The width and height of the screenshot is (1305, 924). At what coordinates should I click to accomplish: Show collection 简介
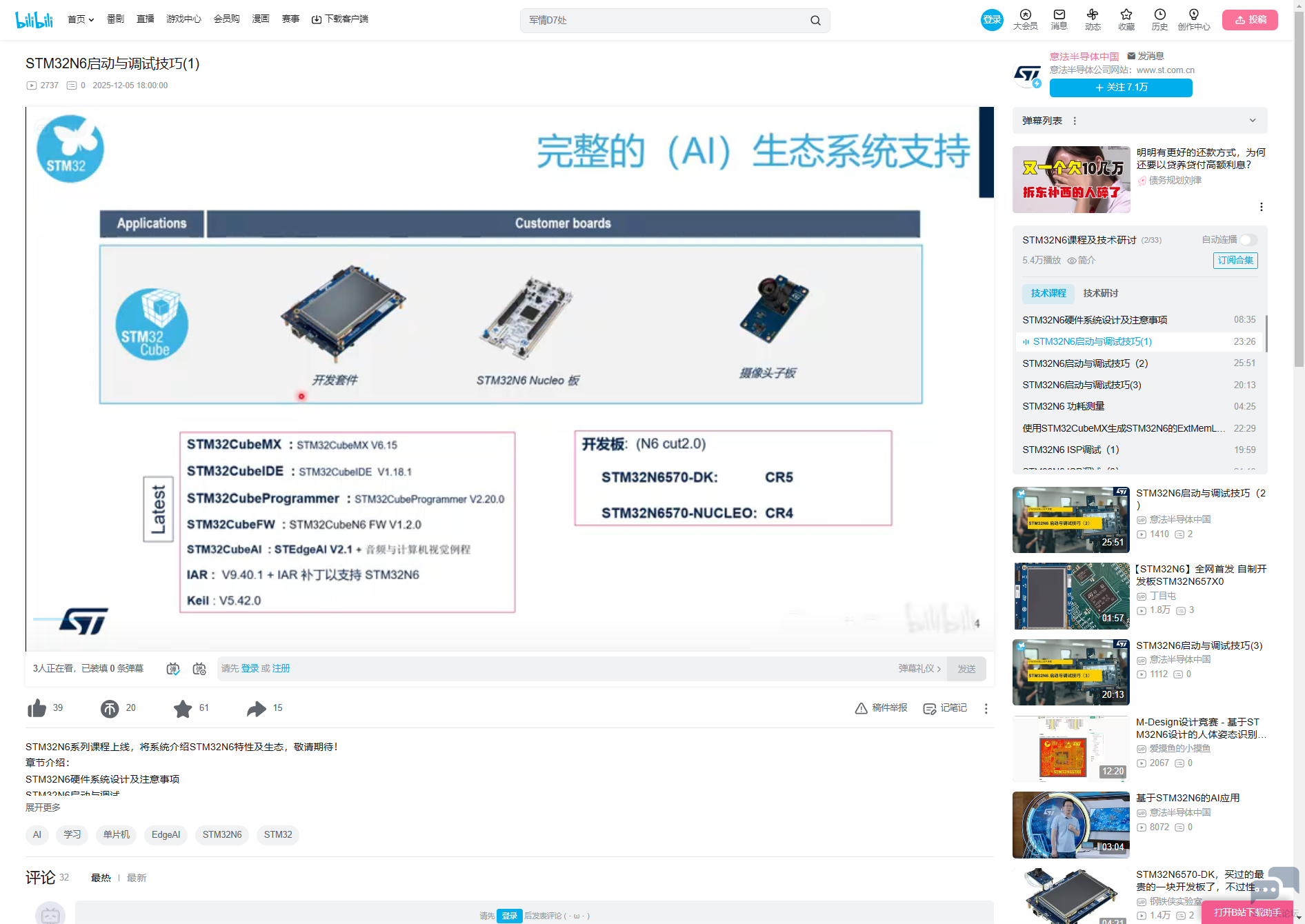[x=1082, y=260]
